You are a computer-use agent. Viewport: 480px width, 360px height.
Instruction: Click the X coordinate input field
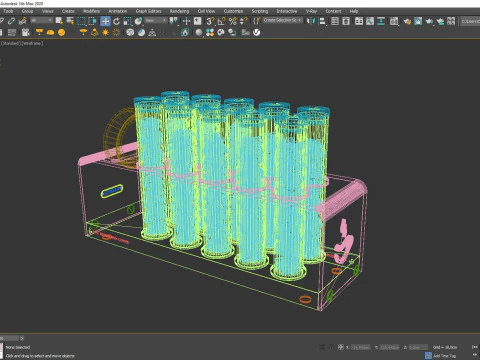(x=361, y=347)
